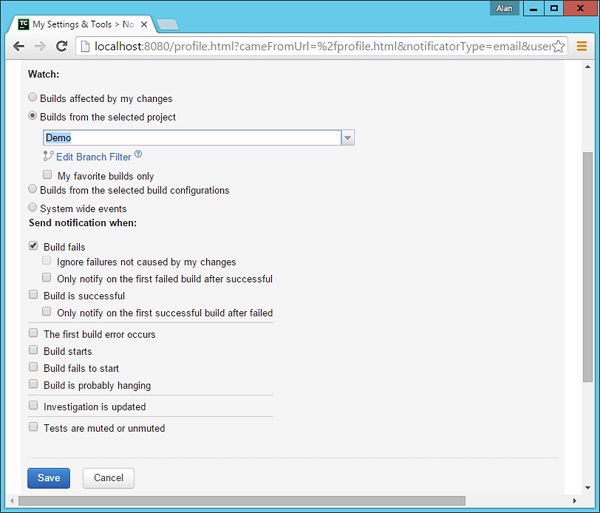The height and width of the screenshot is (513, 600).
Task: Click the TeamCity favicon on the tab
Action: click(x=23, y=23)
